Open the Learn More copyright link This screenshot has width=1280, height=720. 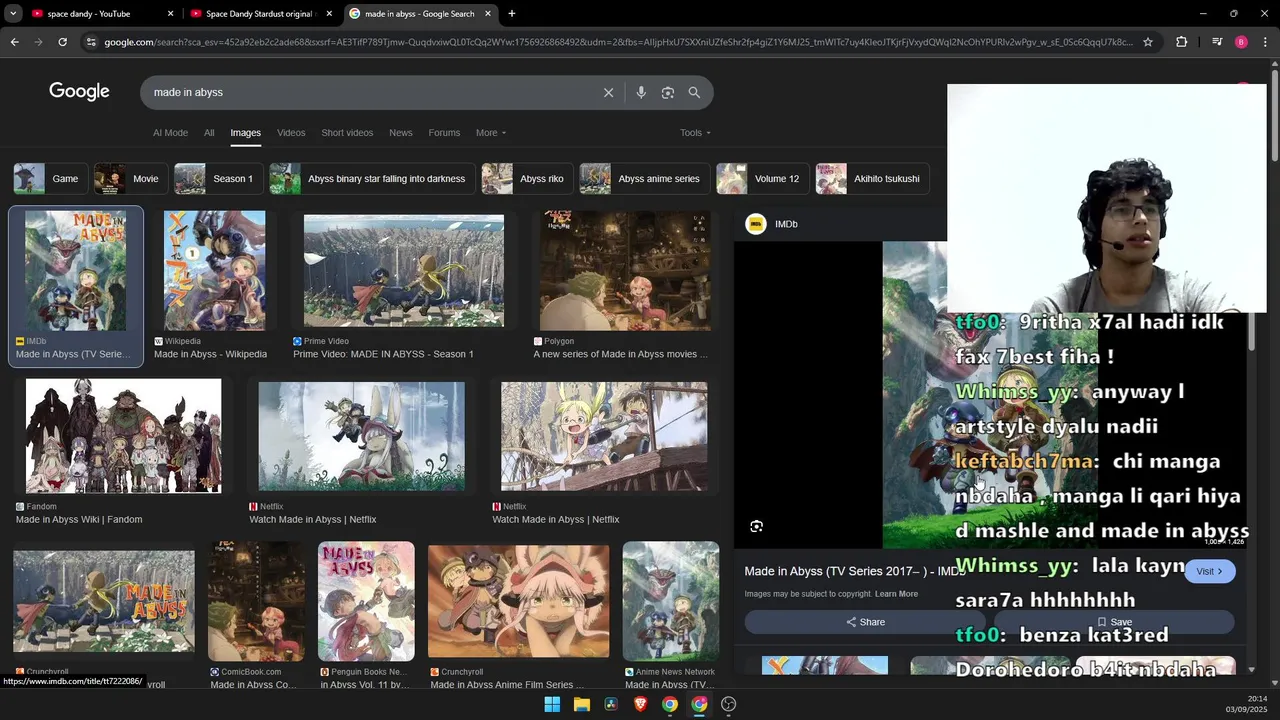(896, 594)
